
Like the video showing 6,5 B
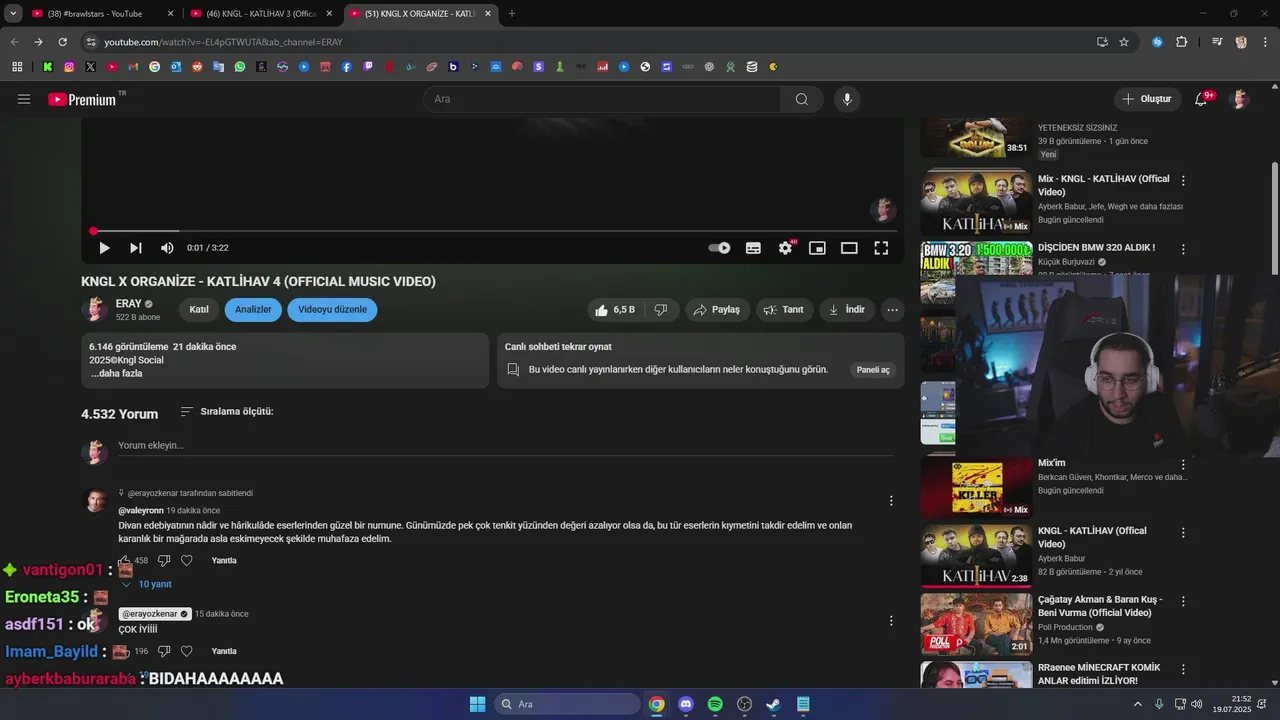[x=614, y=310]
